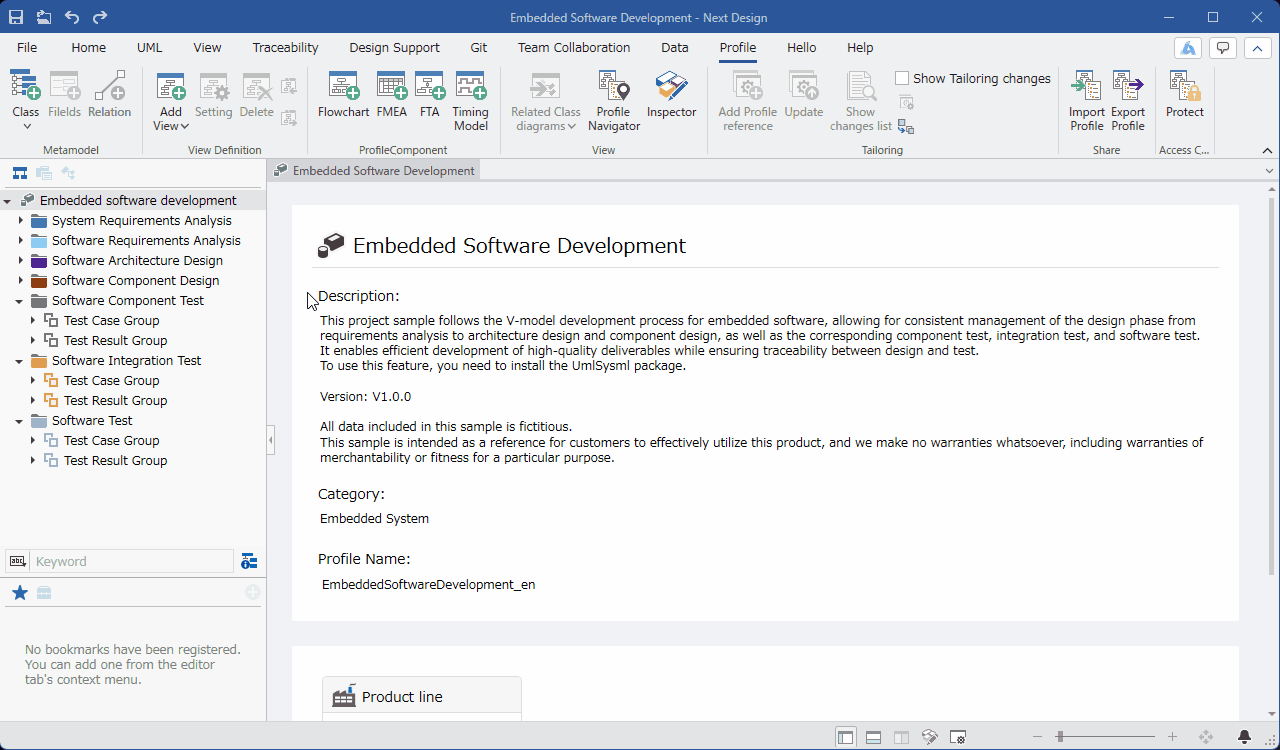The width and height of the screenshot is (1280, 750).
Task: Collapse the Software Test node
Action: [20, 421]
